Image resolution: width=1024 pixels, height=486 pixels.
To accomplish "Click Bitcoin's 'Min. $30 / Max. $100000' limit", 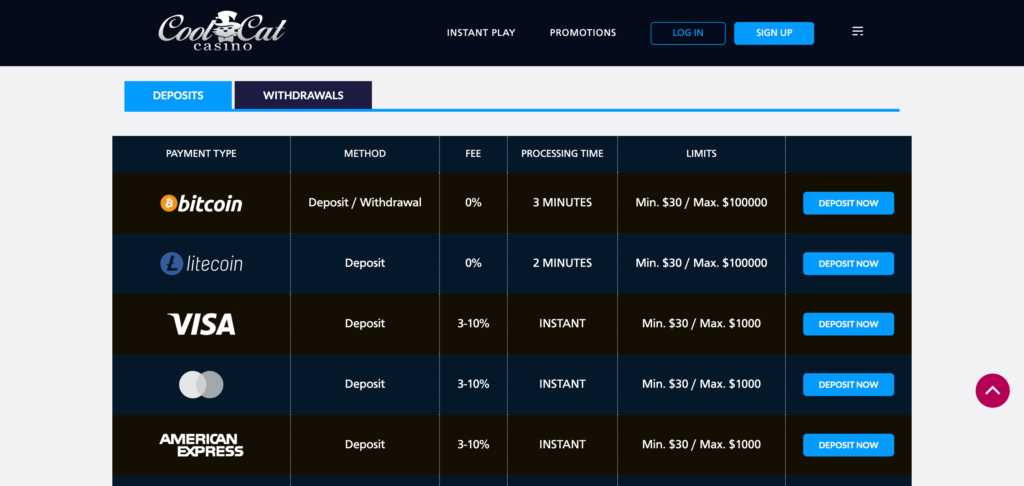I will (x=701, y=202).
